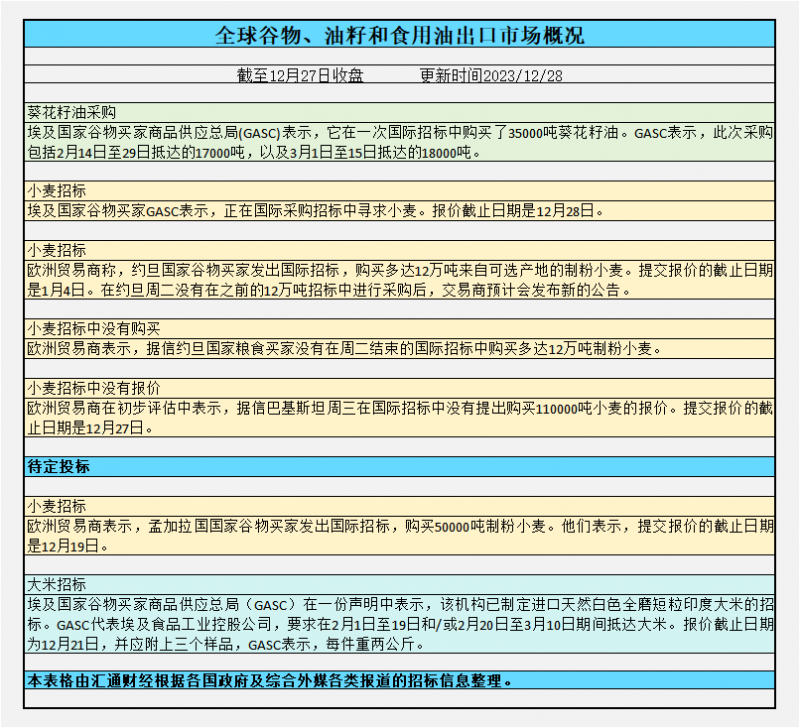This screenshot has height=728, width=800.
Task: Click the paragraph about 巴基斯坦 110000吨小麦
Action: coord(399,417)
